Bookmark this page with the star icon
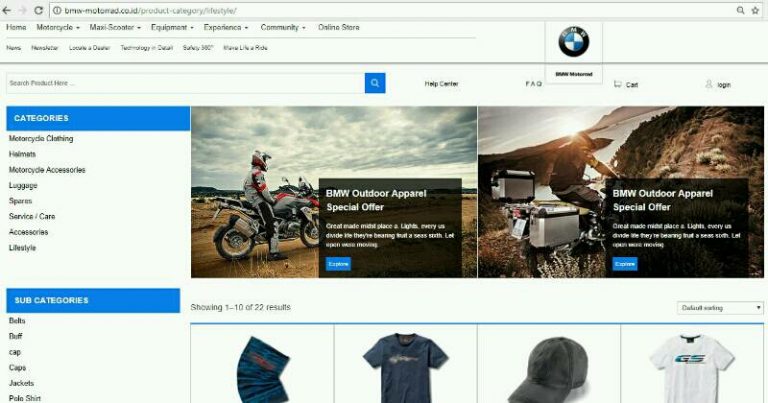768x403 pixels. coord(757,10)
